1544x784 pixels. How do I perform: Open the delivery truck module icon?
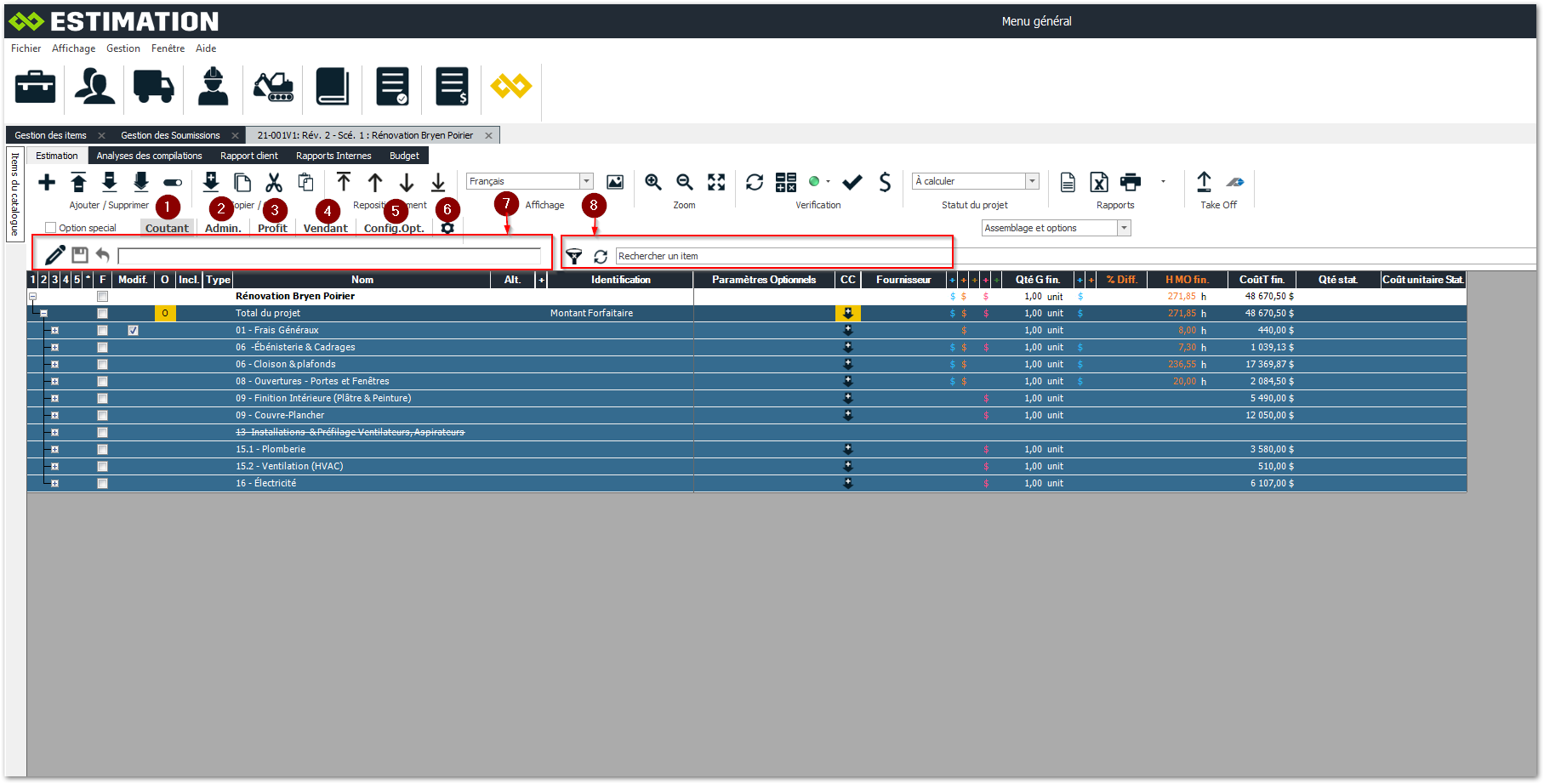tap(153, 87)
